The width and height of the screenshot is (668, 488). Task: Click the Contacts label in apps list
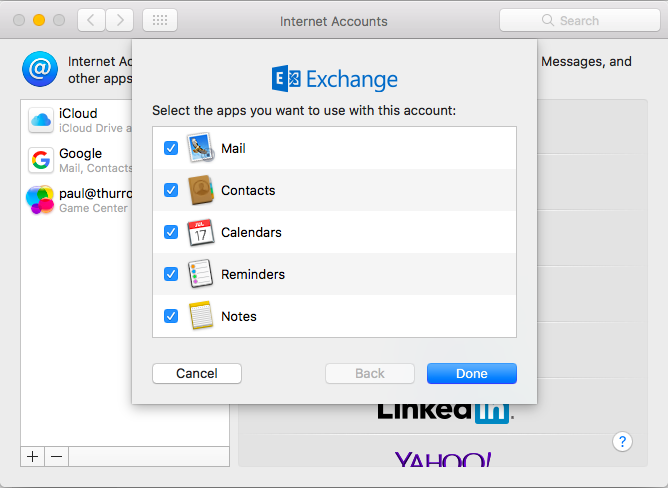(x=248, y=190)
